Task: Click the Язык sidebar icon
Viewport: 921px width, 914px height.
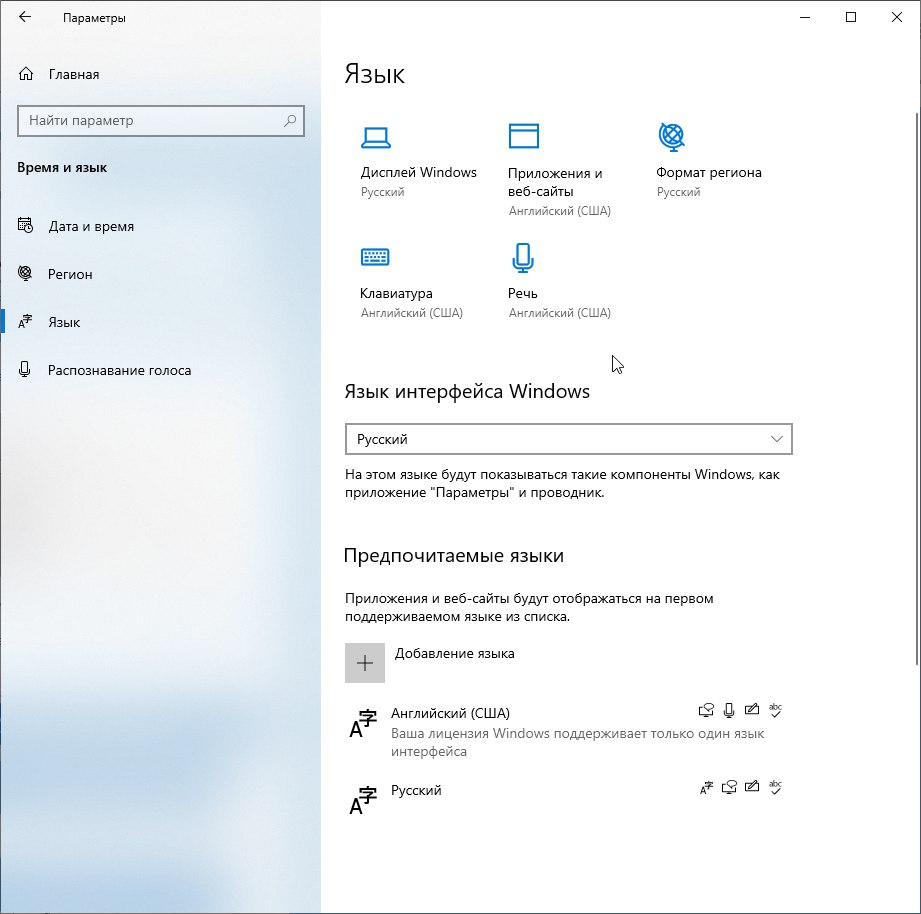Action: pos(25,322)
